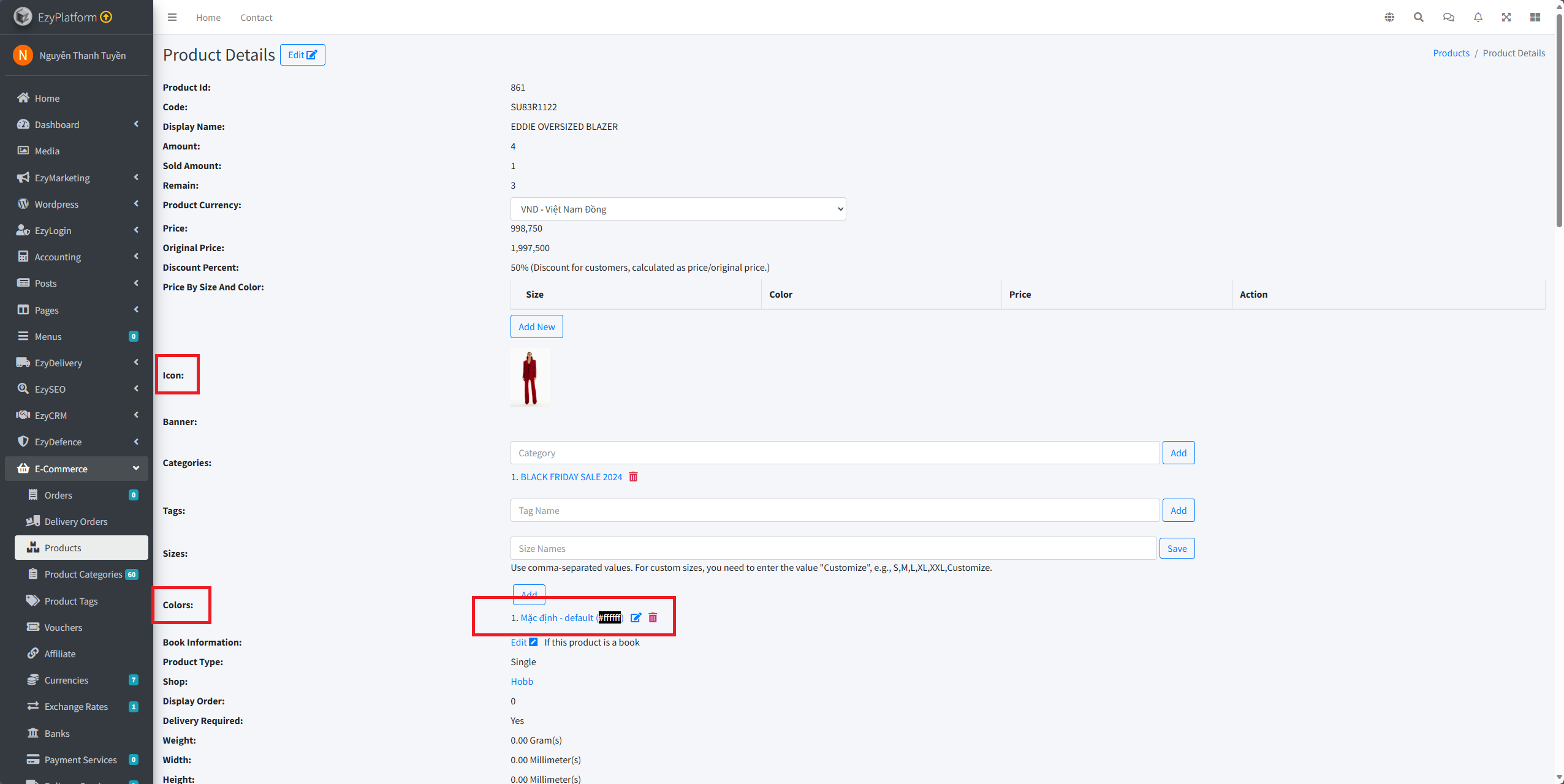Viewport: 1564px width, 784px height.
Task: Click the search magnifier icon
Action: tap(1419, 17)
